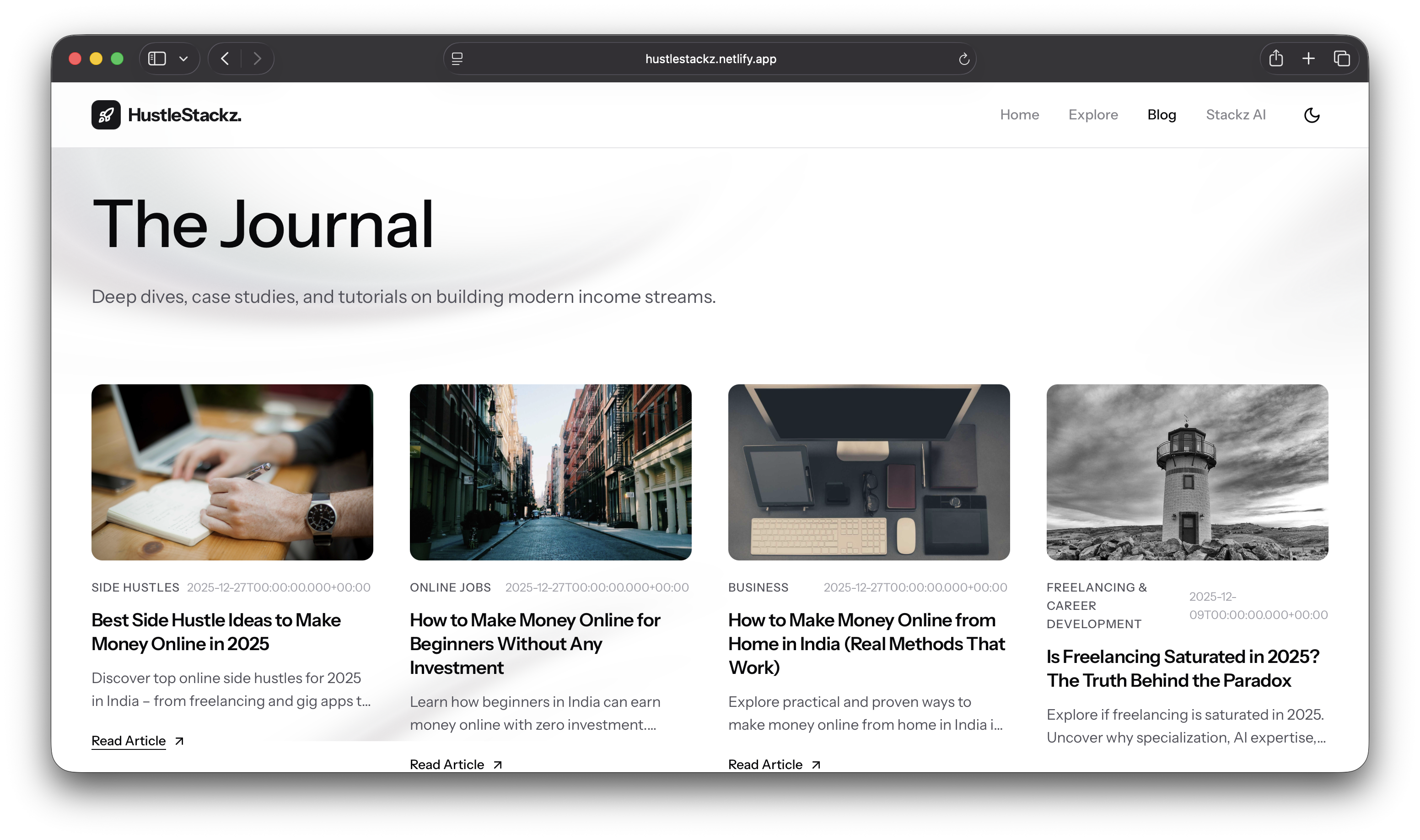The height and width of the screenshot is (840, 1420).
Task: Toggle dark mode with the moon icon
Action: (1311, 115)
